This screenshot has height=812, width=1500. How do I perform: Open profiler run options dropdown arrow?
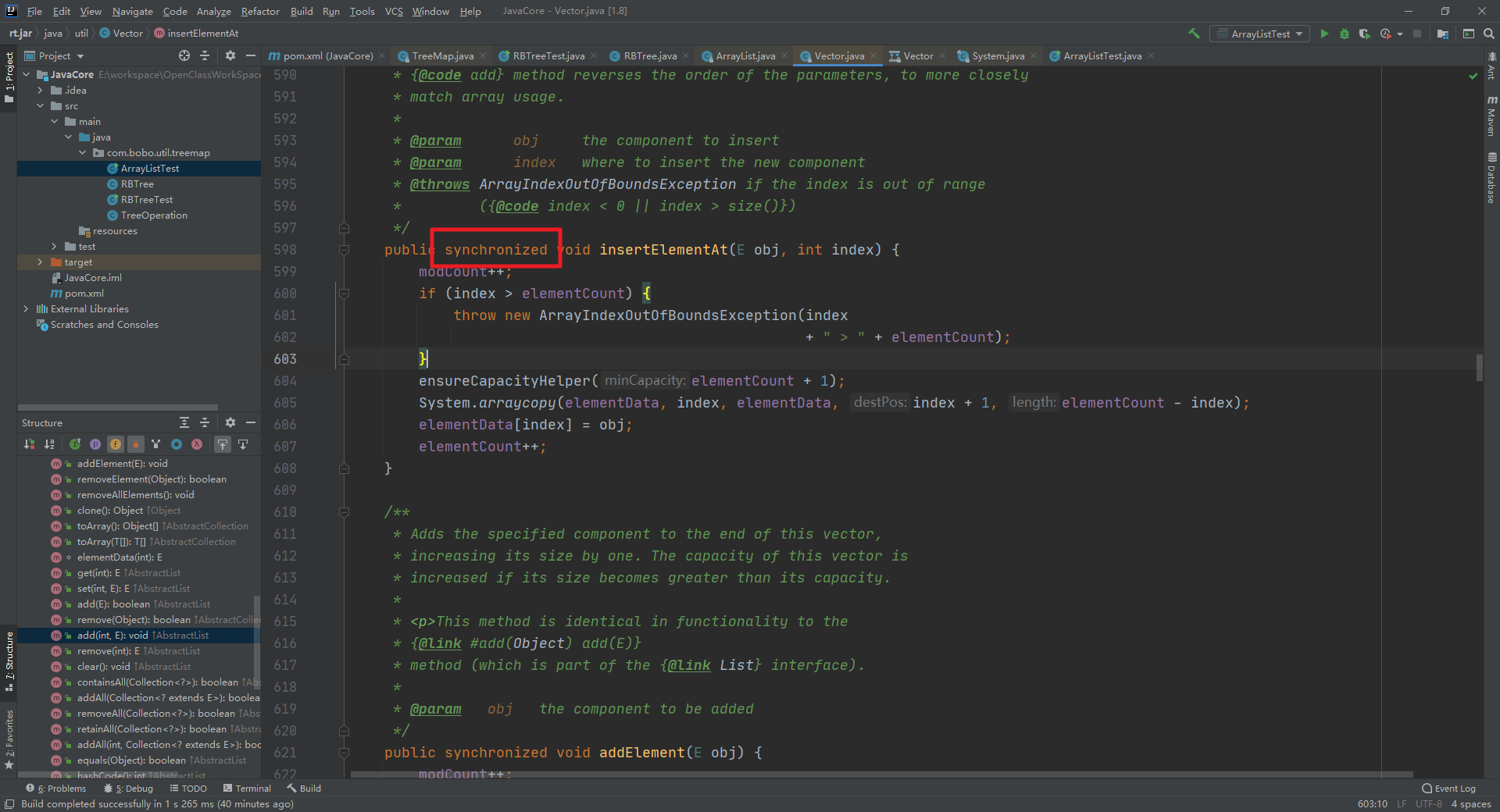(x=1400, y=34)
